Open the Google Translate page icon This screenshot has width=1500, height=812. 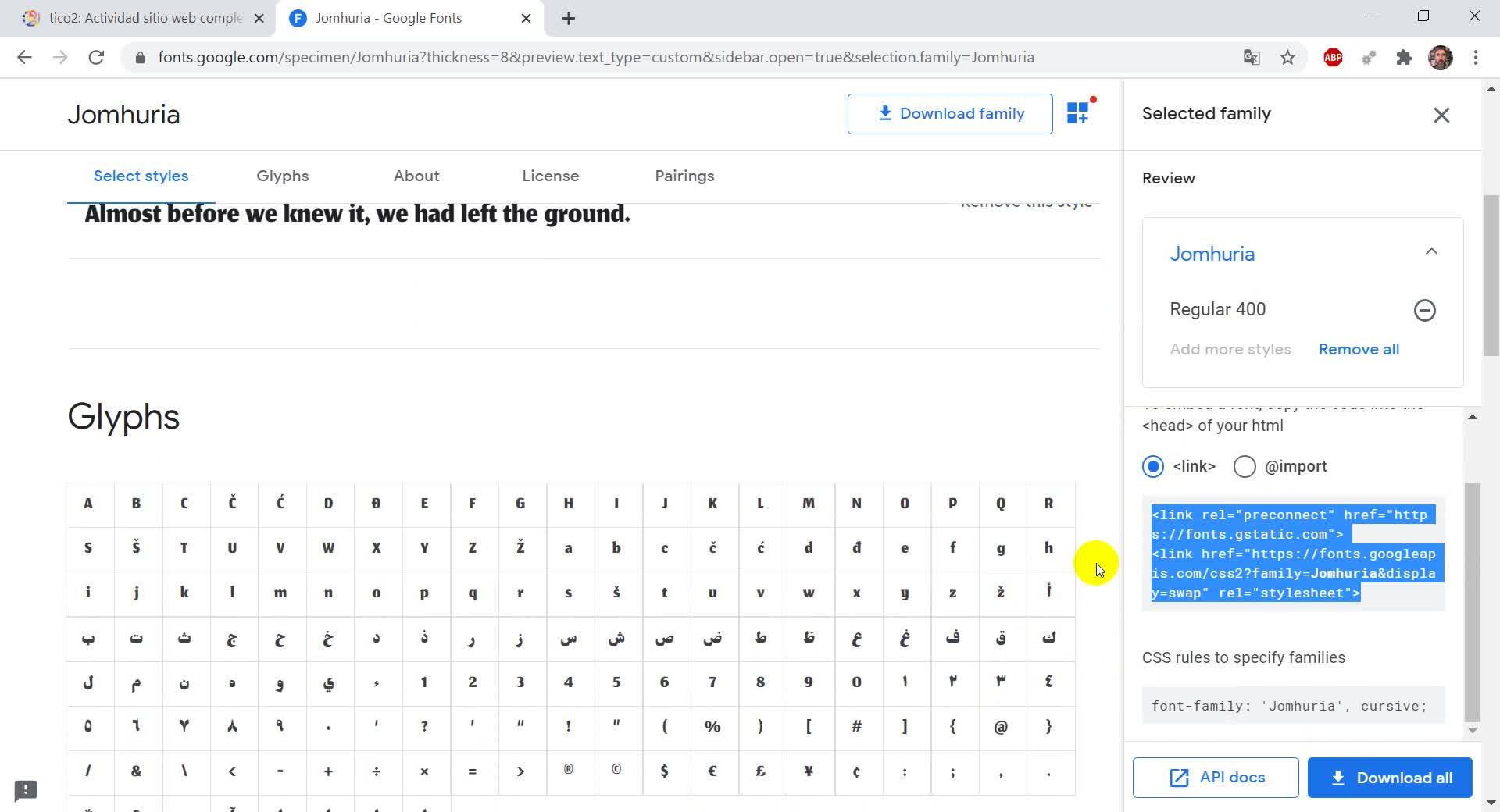pos(1252,57)
